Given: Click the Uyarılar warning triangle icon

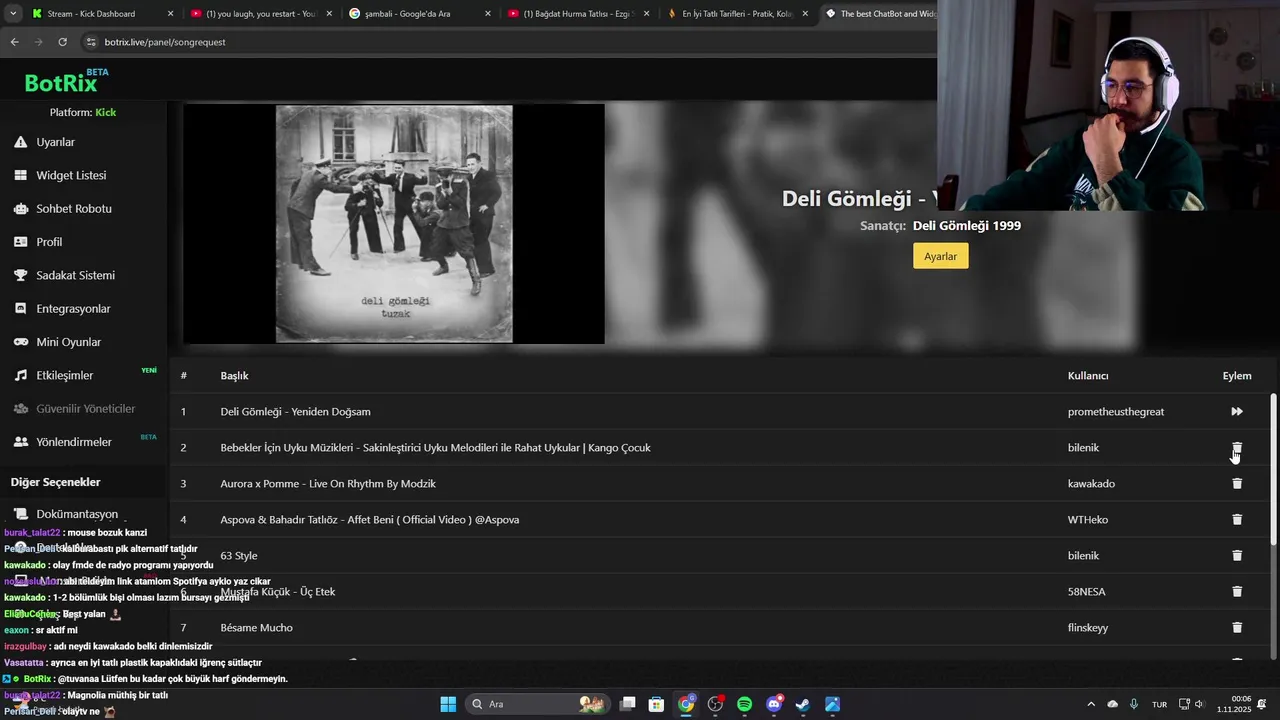Looking at the screenshot, I should coord(20,142).
